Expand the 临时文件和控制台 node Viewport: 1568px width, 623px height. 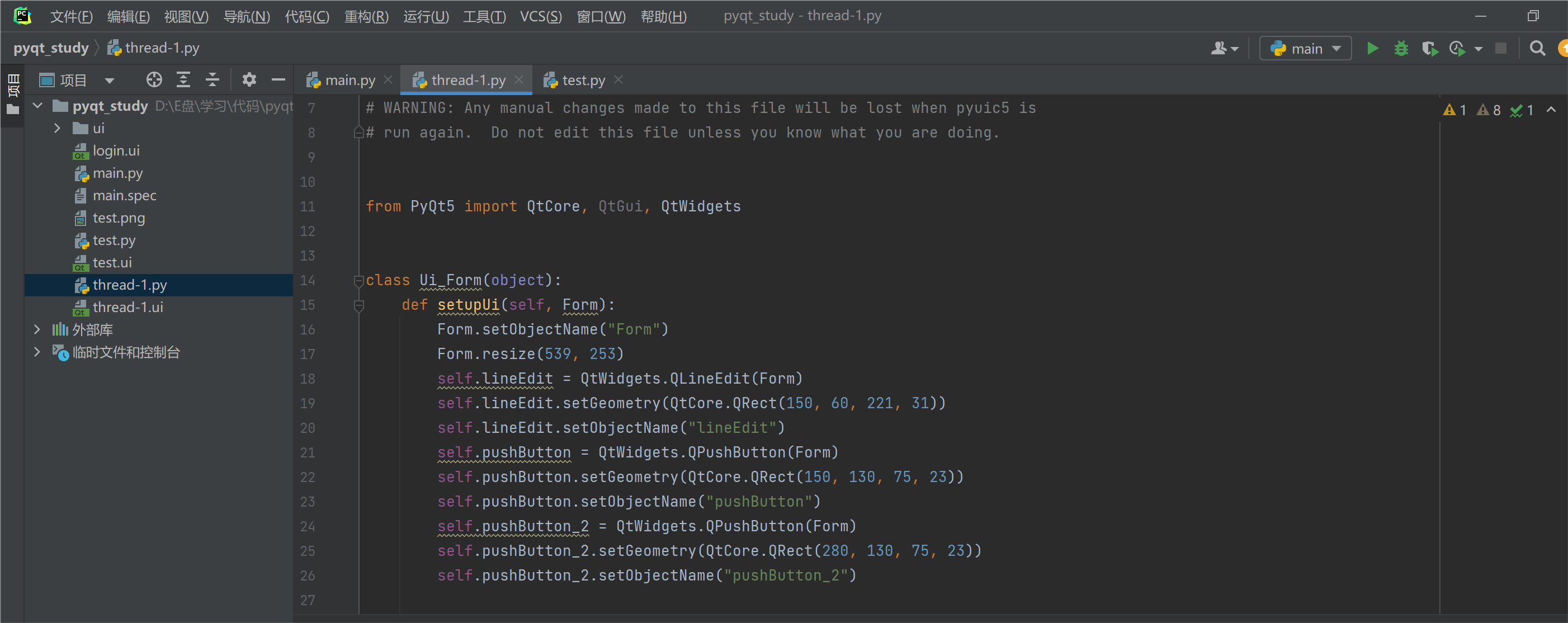37,352
